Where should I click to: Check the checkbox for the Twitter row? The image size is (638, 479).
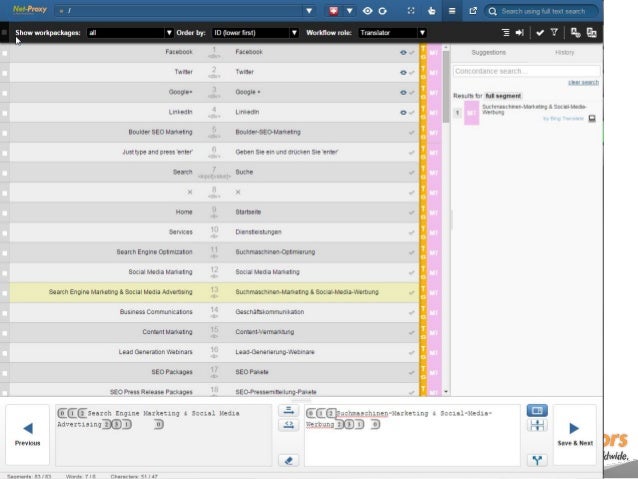coord(5,72)
